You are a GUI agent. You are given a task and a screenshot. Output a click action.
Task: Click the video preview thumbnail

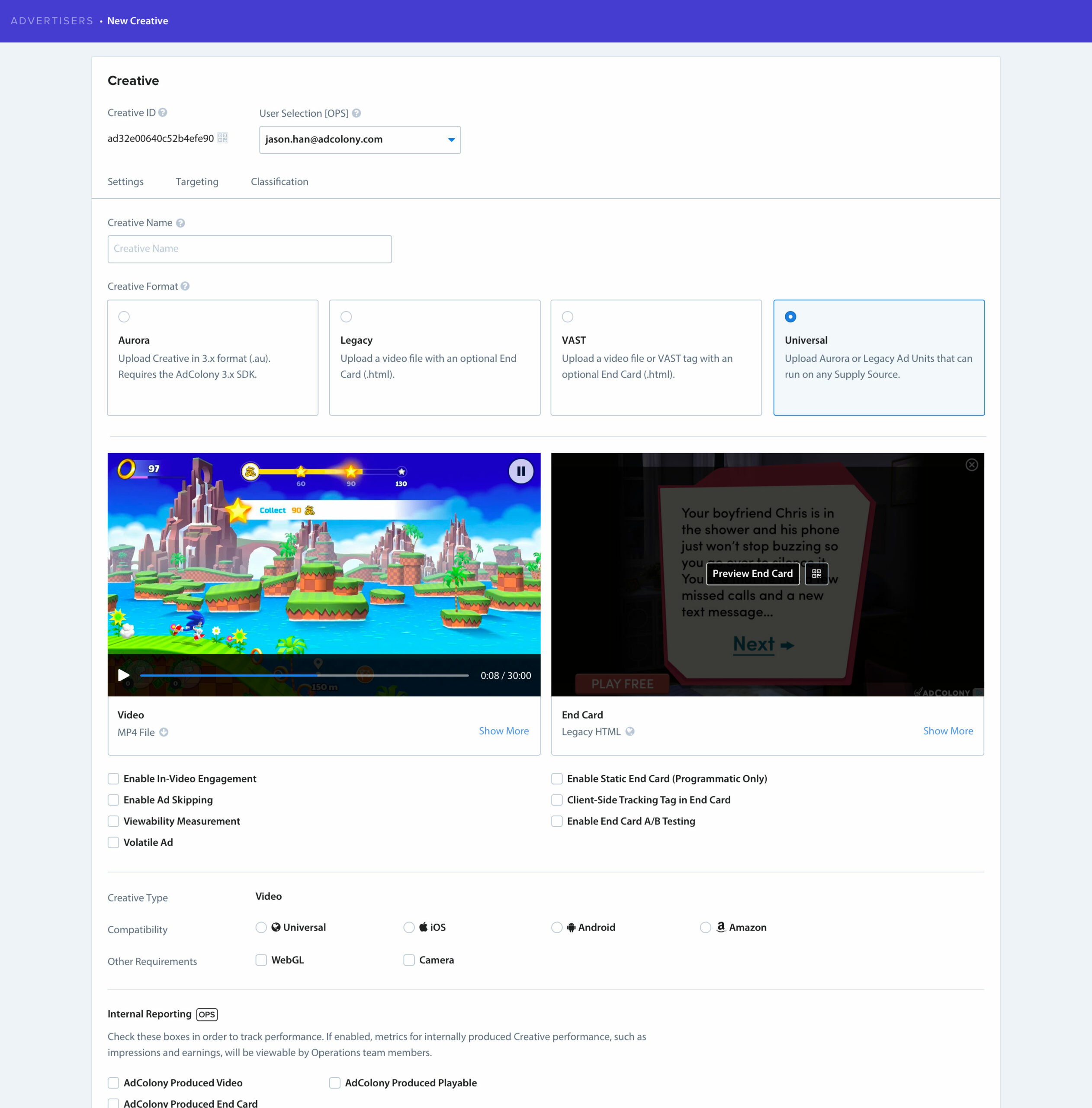click(324, 575)
